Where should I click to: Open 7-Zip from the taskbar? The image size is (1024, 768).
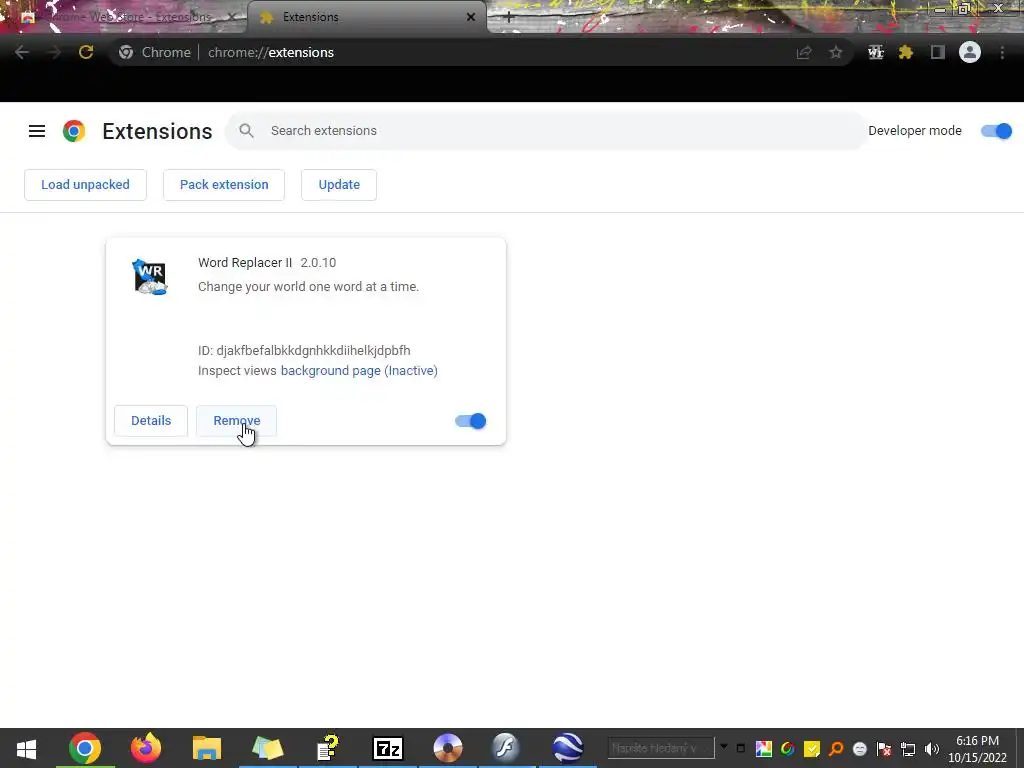(388, 748)
